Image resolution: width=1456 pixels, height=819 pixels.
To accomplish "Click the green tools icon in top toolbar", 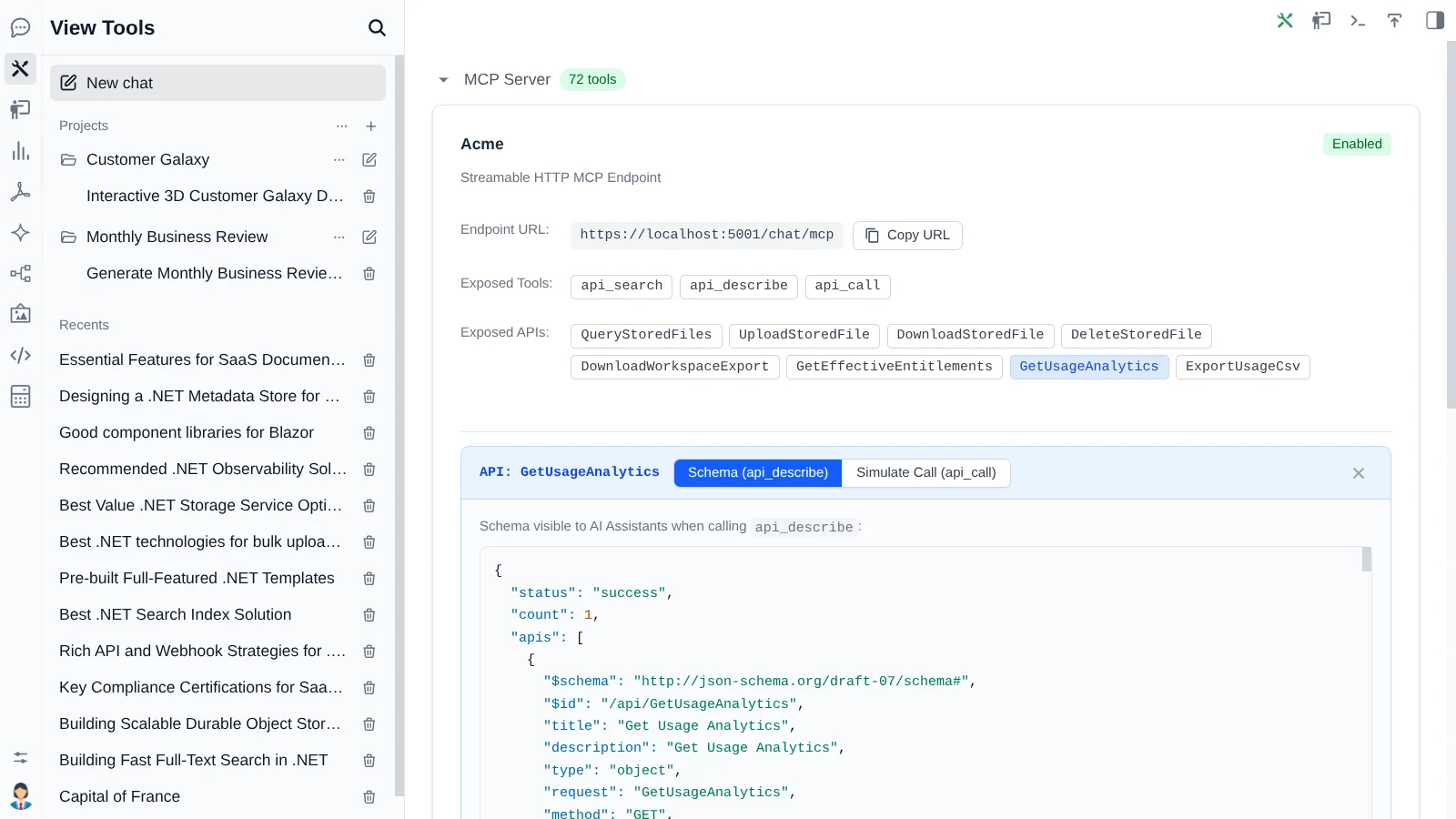I will (1285, 20).
